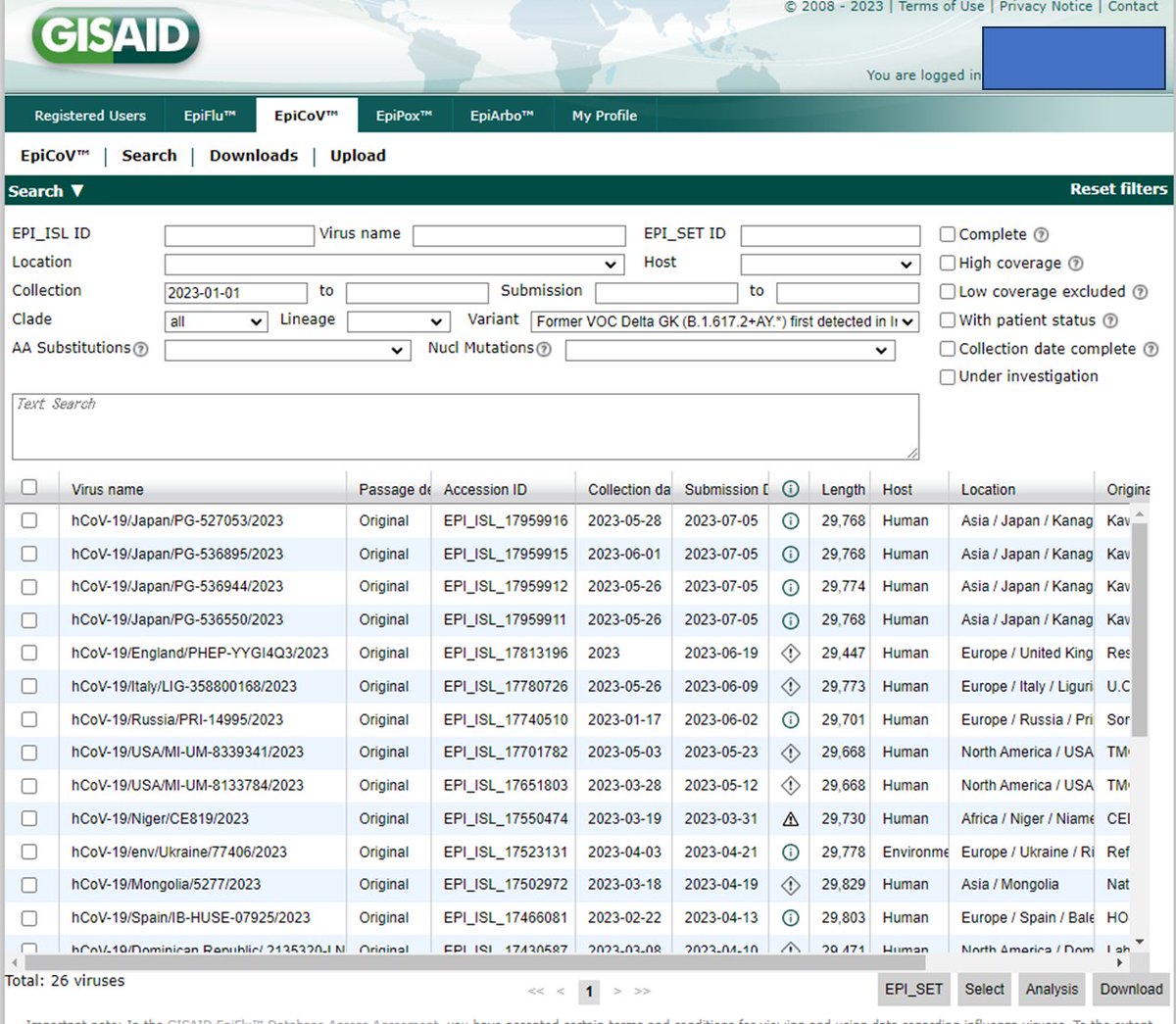Image resolution: width=1176 pixels, height=1024 pixels.
Task: Click the Virus name input field
Action: [518, 236]
